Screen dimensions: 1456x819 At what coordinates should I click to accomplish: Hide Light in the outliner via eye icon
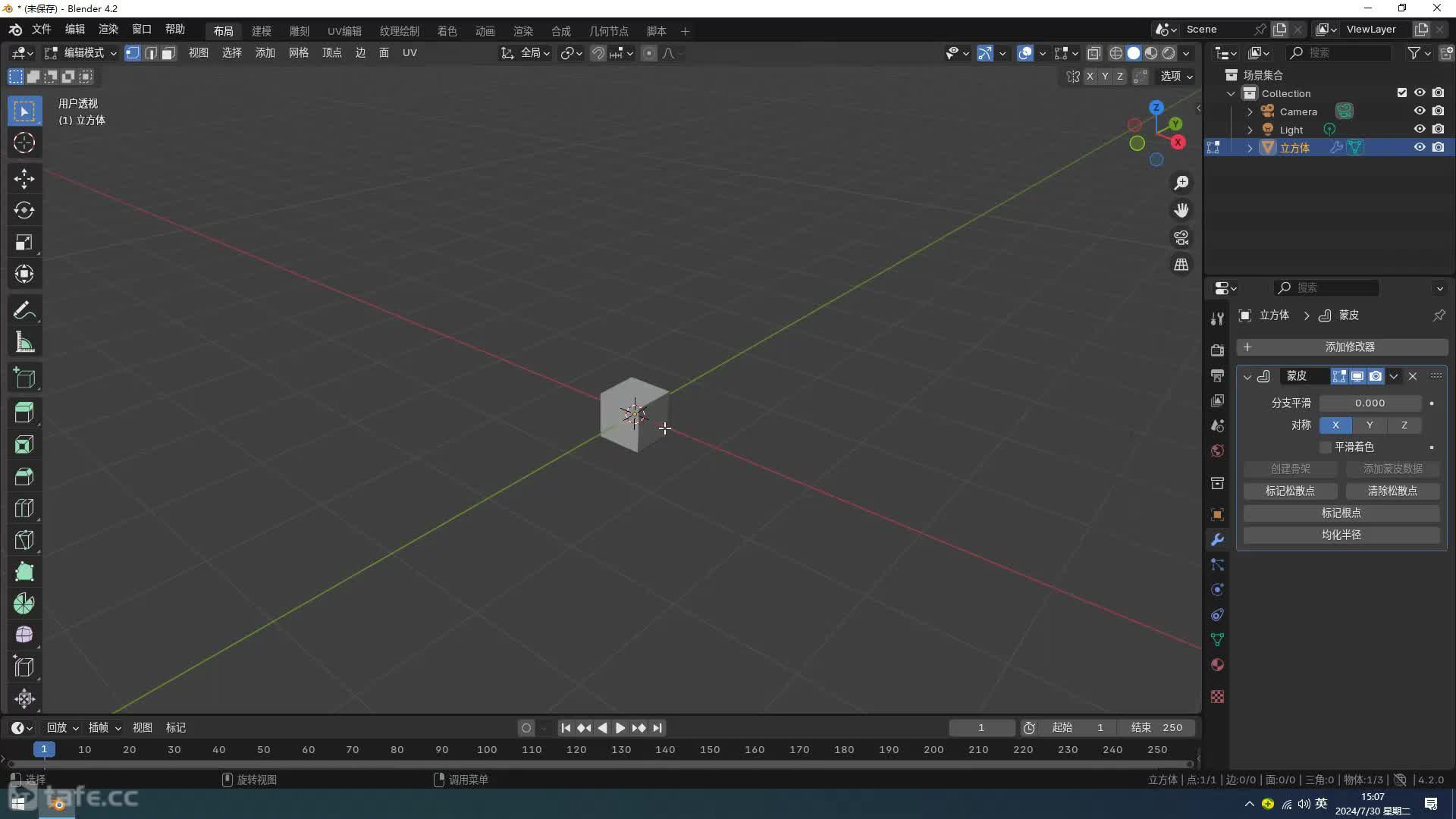1420,130
